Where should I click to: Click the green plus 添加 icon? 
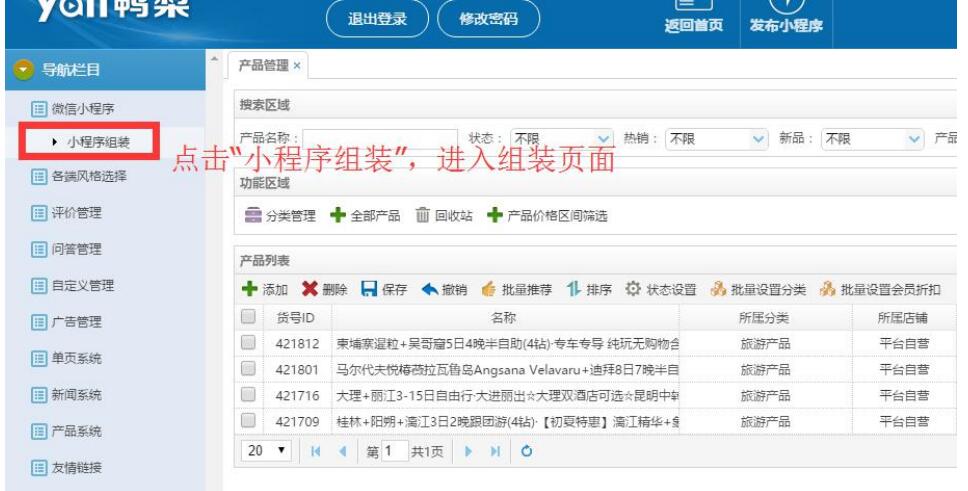[x=248, y=290]
